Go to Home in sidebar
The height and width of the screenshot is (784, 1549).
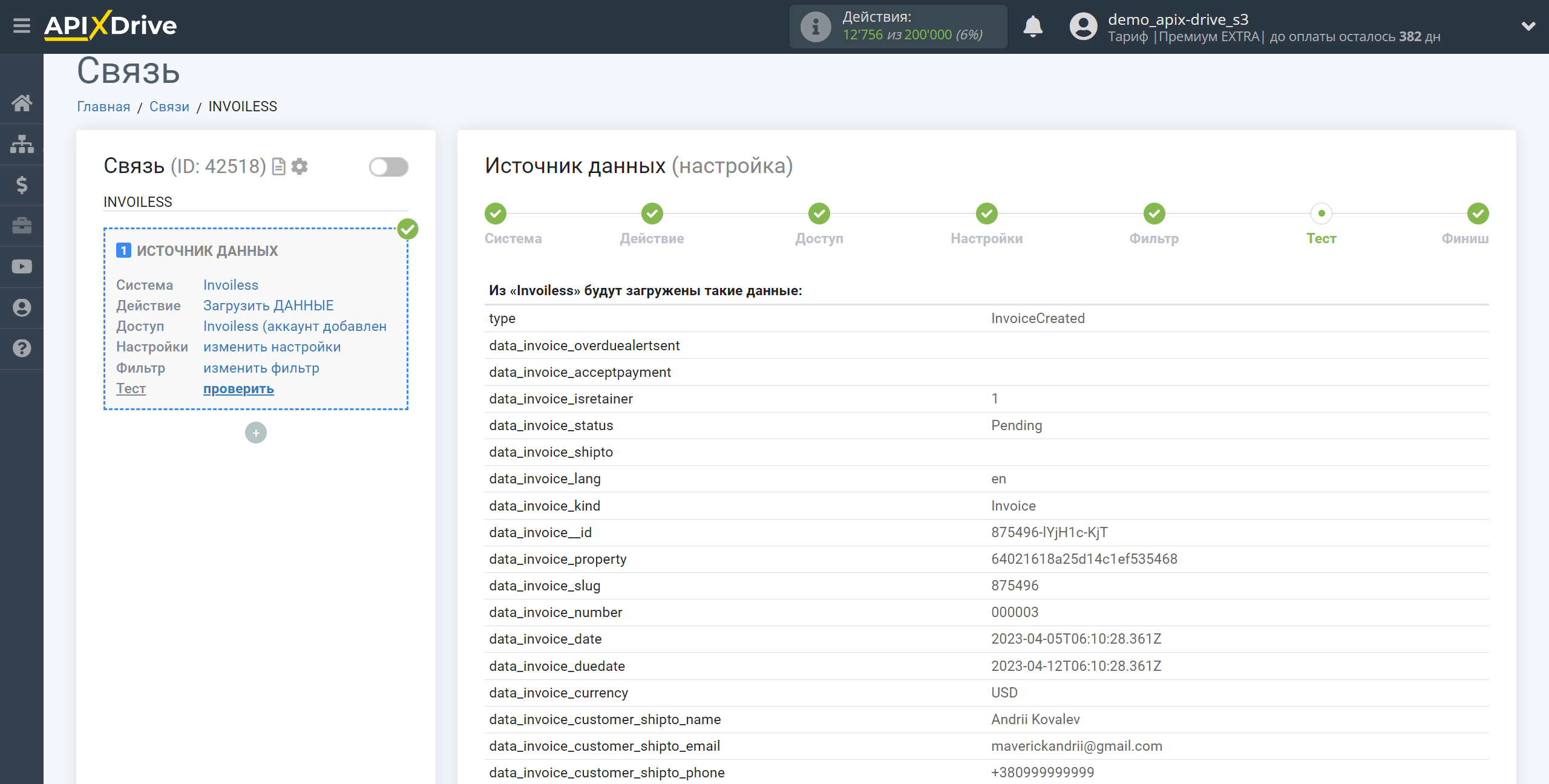tap(22, 103)
